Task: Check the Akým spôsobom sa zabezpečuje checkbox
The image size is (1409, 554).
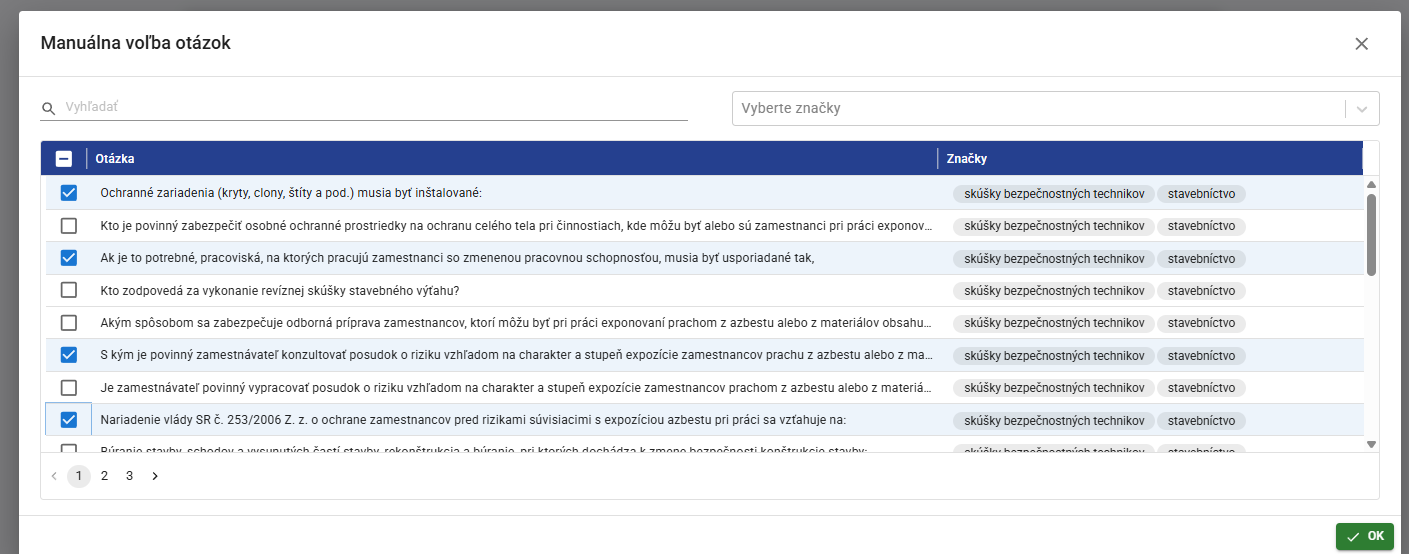Action: click(x=69, y=323)
